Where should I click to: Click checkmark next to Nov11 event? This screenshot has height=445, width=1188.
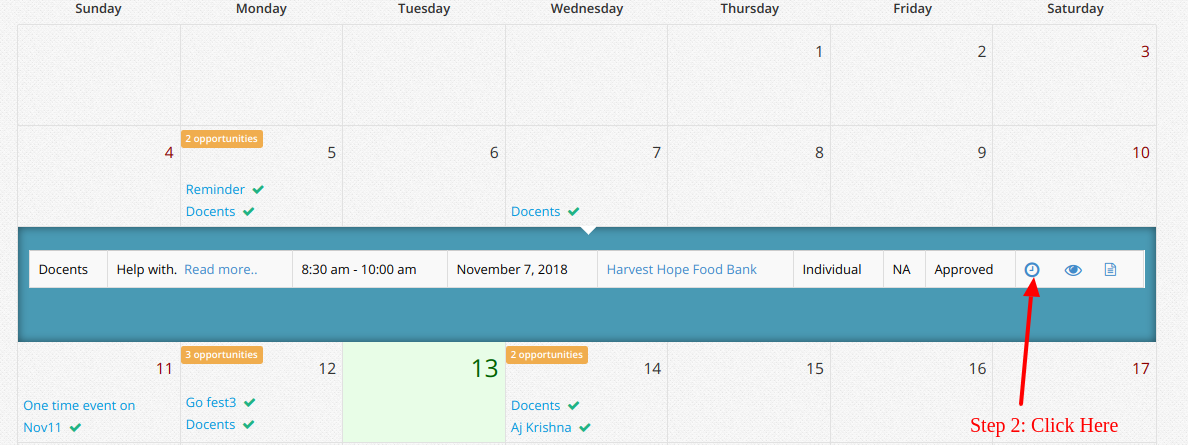click(75, 428)
